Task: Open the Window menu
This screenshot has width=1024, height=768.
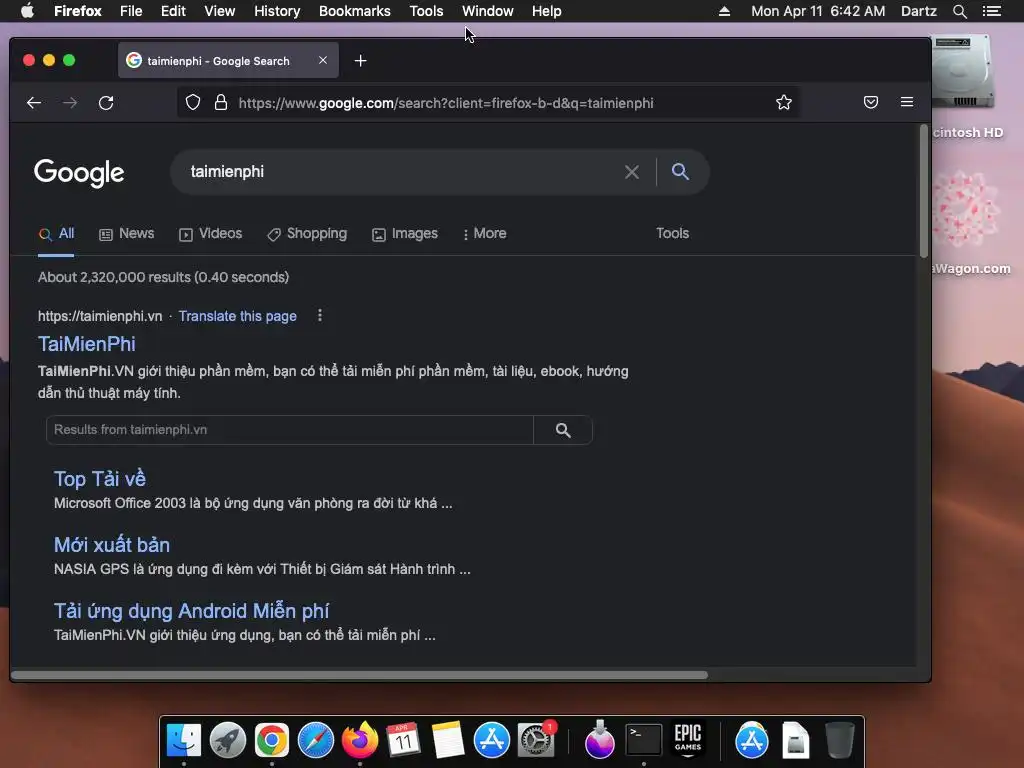Action: pyautogui.click(x=488, y=11)
